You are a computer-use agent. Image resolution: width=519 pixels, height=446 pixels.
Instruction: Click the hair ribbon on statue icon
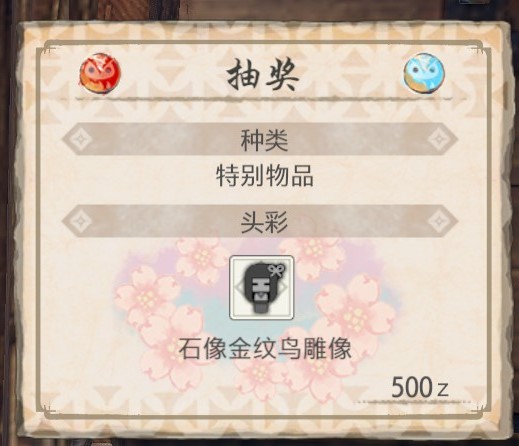276,270
